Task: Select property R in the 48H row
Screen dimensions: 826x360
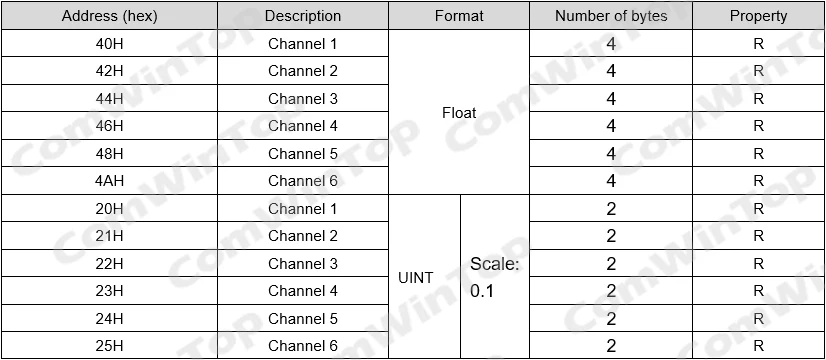Action: pyautogui.click(x=759, y=153)
